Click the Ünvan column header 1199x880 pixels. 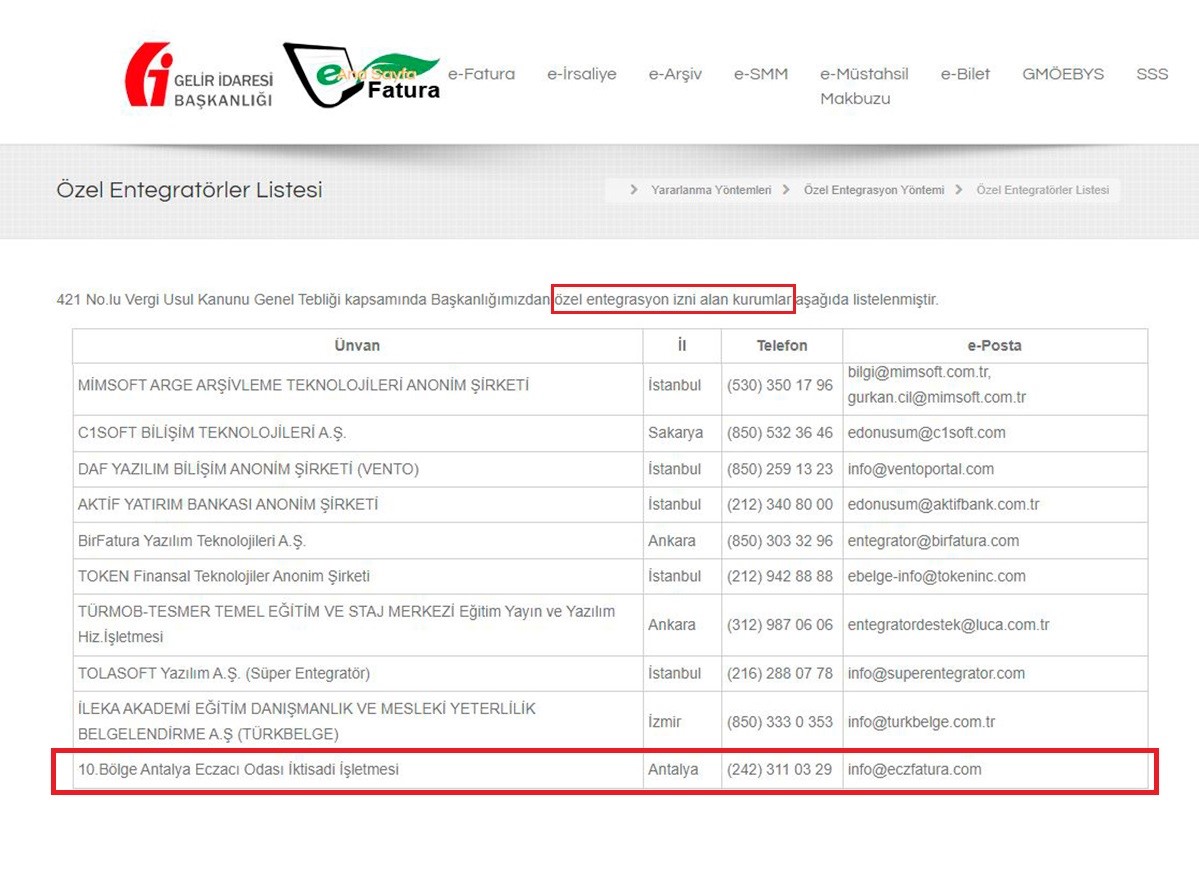(x=357, y=346)
